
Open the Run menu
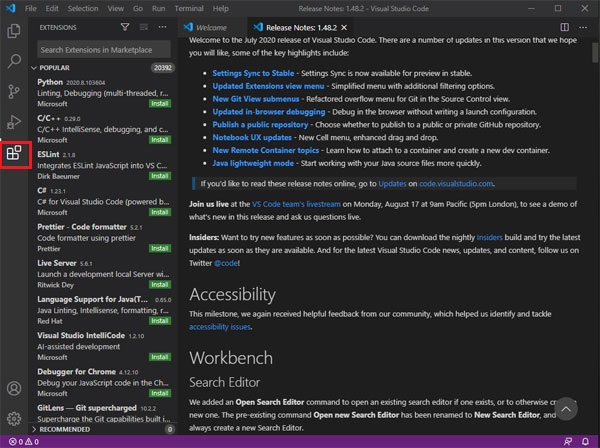pyautogui.click(x=158, y=8)
